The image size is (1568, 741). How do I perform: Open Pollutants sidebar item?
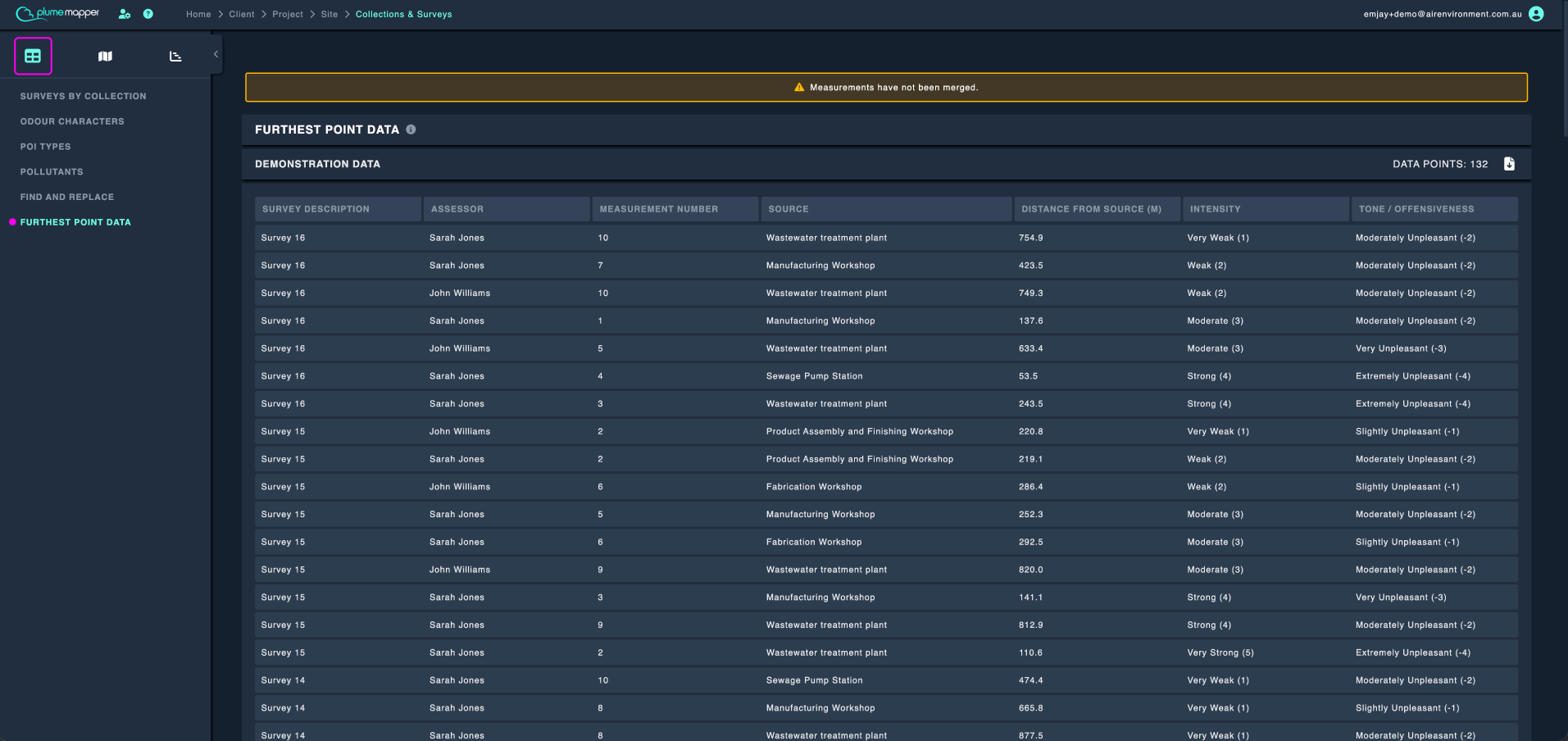tap(52, 172)
